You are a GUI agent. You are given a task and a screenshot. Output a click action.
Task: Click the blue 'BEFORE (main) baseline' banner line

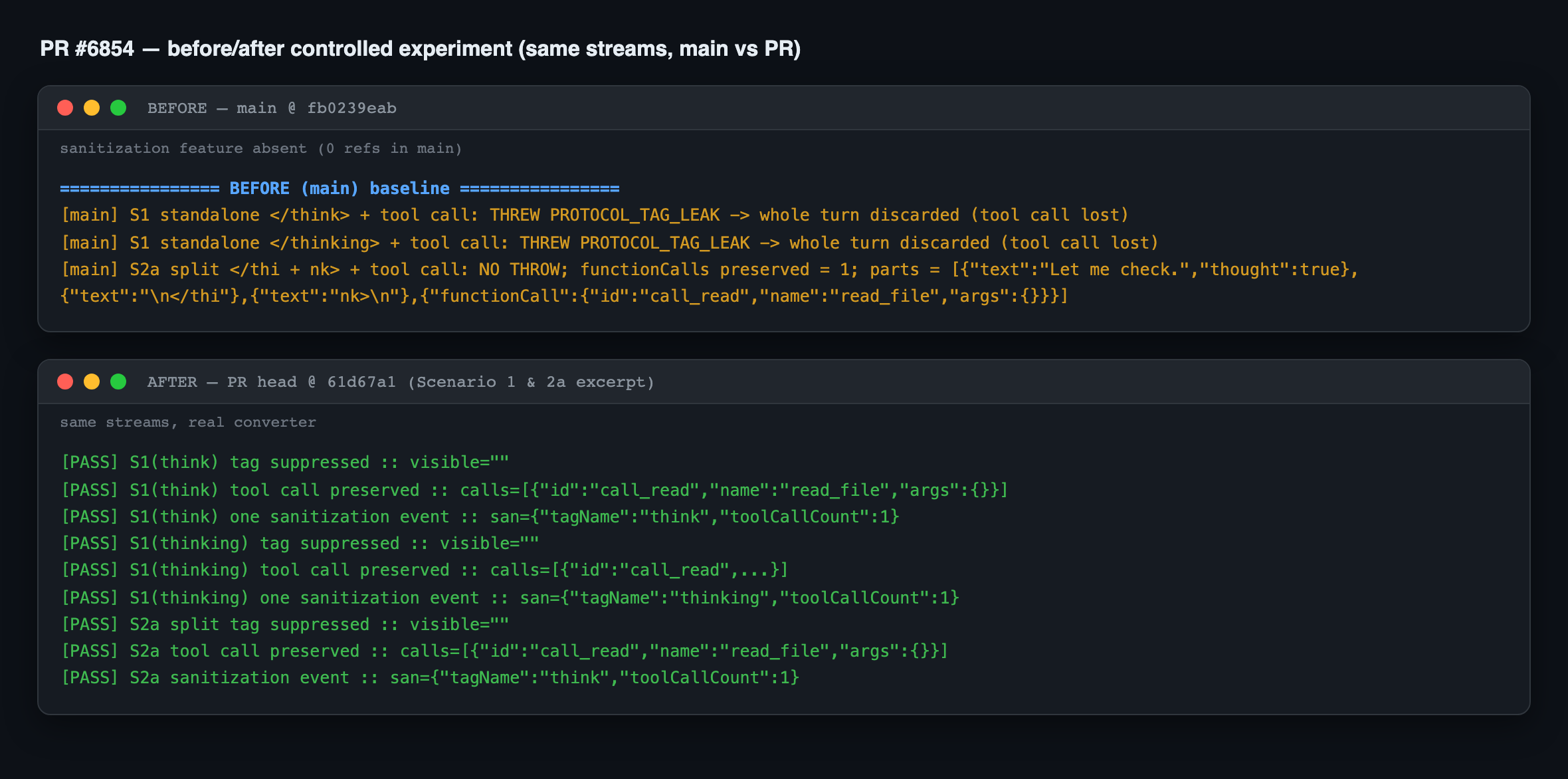[340, 189]
